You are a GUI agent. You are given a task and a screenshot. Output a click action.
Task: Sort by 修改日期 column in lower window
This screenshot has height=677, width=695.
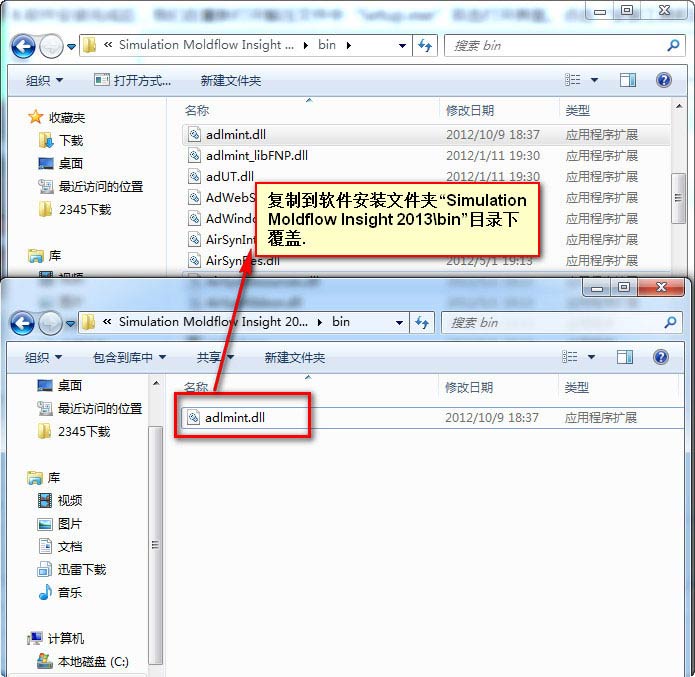[x=469, y=387]
